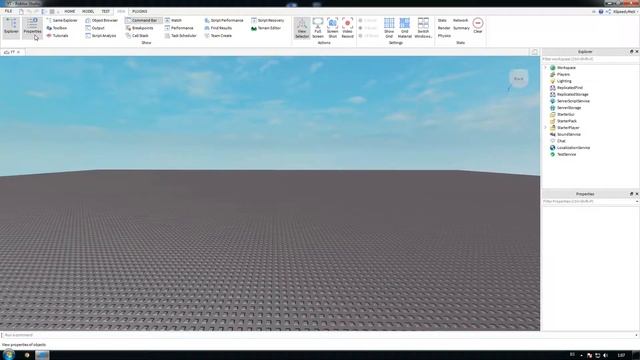640x360 pixels.
Task: Switch to the MODEL ribbon tab
Action: click(x=88, y=11)
